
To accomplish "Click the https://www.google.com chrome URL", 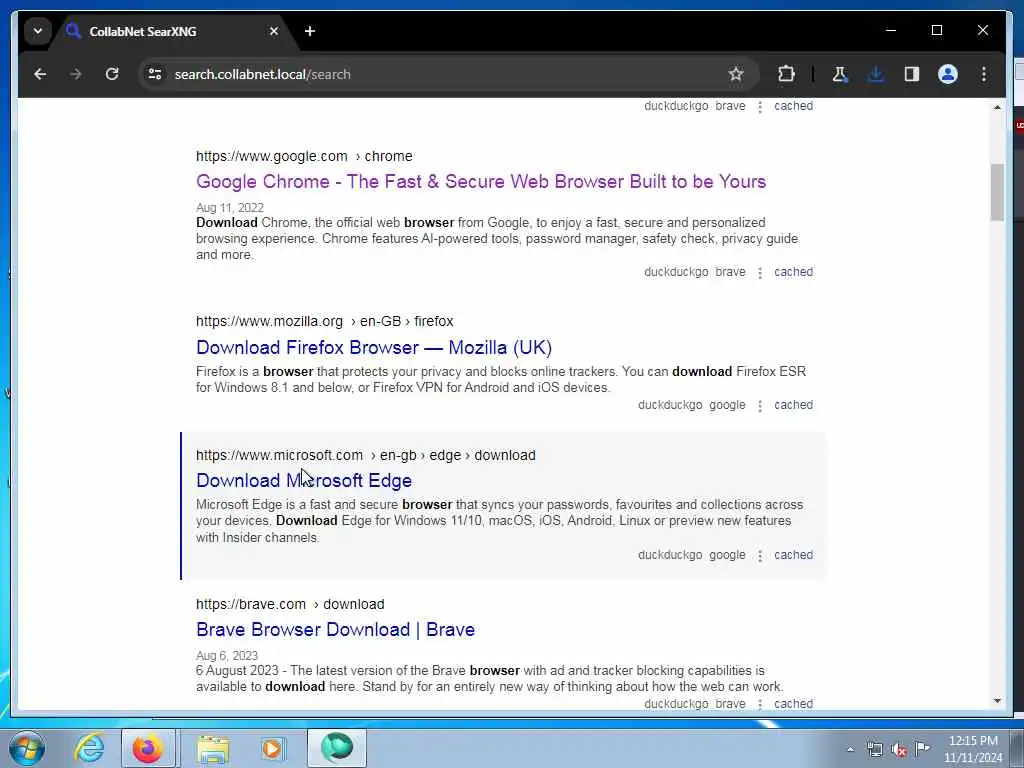I will [304, 157].
